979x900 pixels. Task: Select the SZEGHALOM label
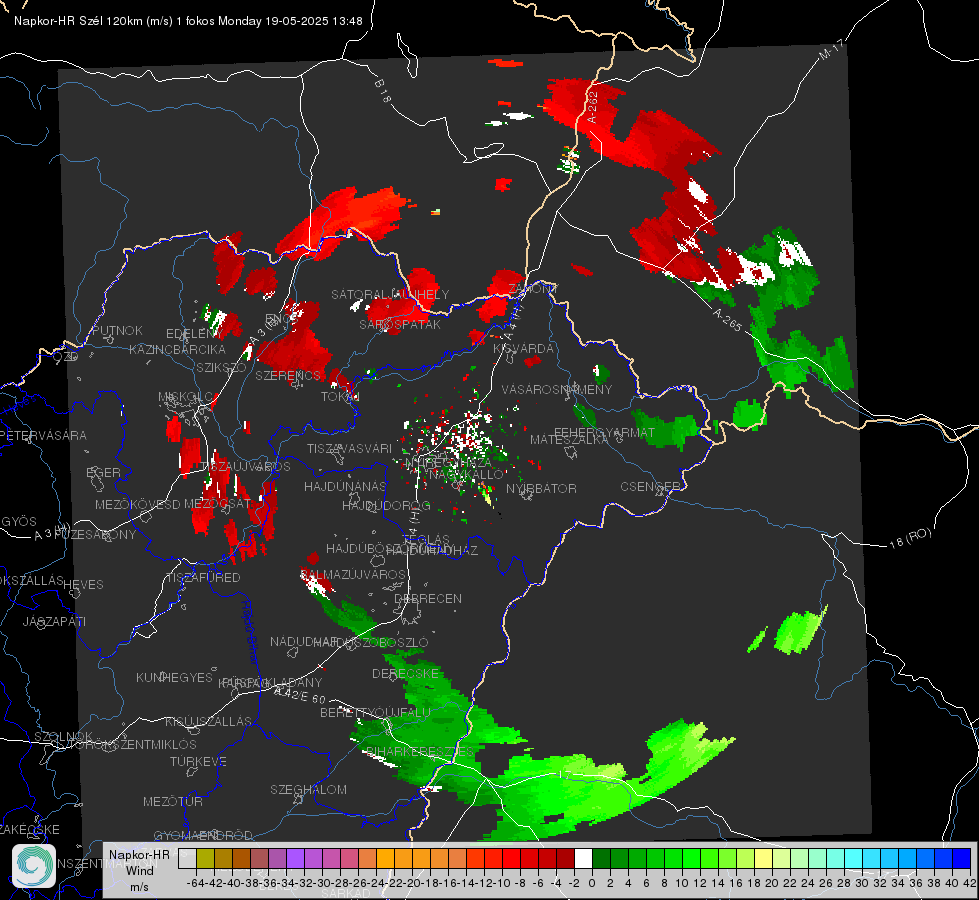pos(308,789)
